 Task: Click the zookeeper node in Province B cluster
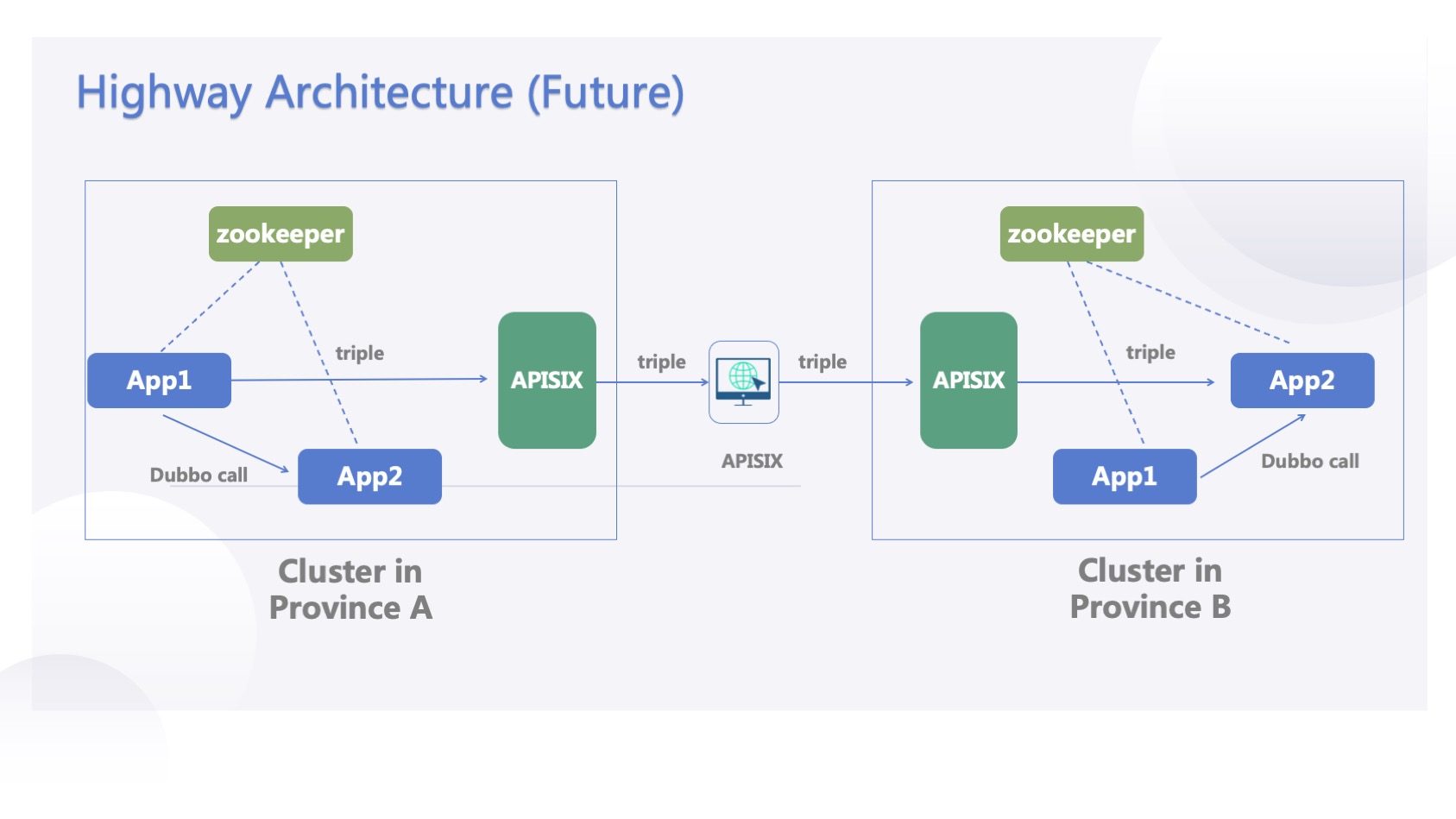pos(1070,233)
